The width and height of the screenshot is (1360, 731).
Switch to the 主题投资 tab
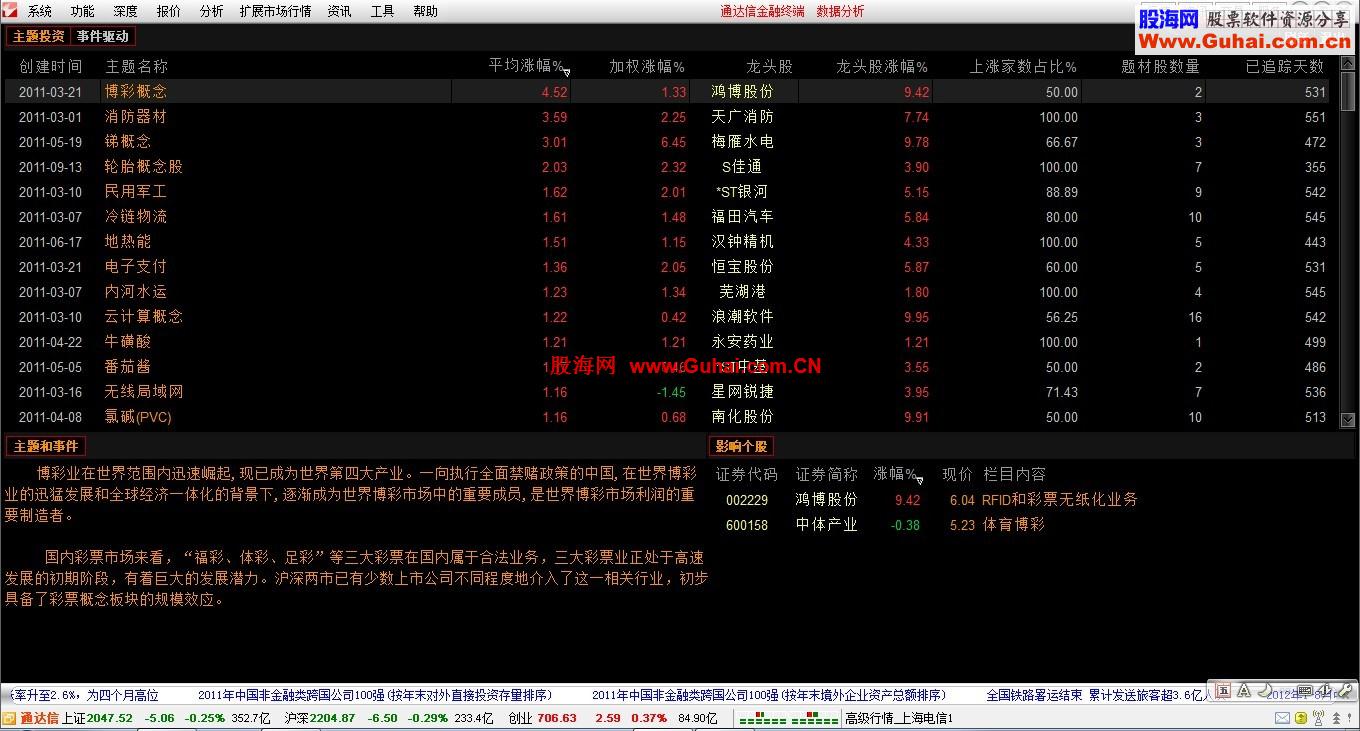coord(38,36)
